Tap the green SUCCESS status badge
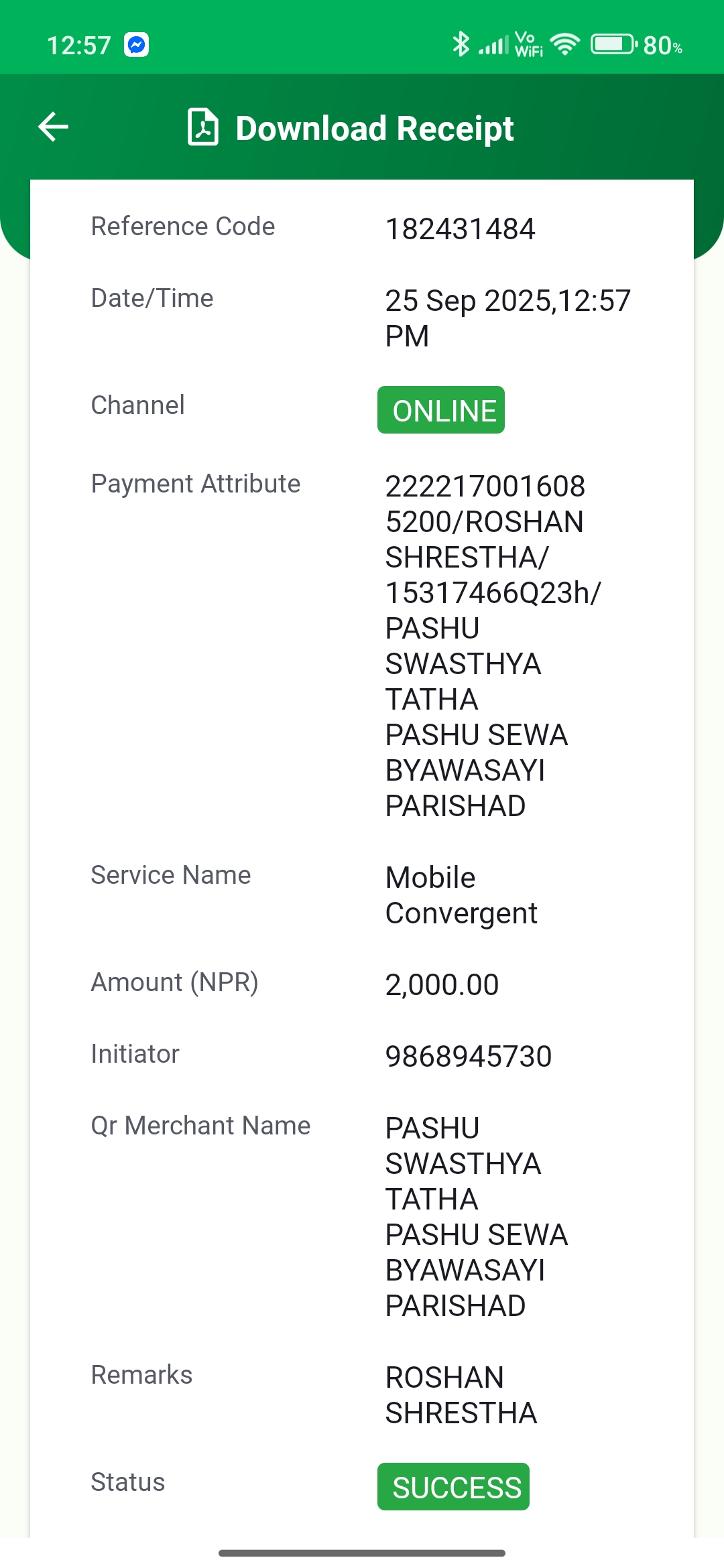The width and height of the screenshot is (724, 1568). click(453, 1486)
